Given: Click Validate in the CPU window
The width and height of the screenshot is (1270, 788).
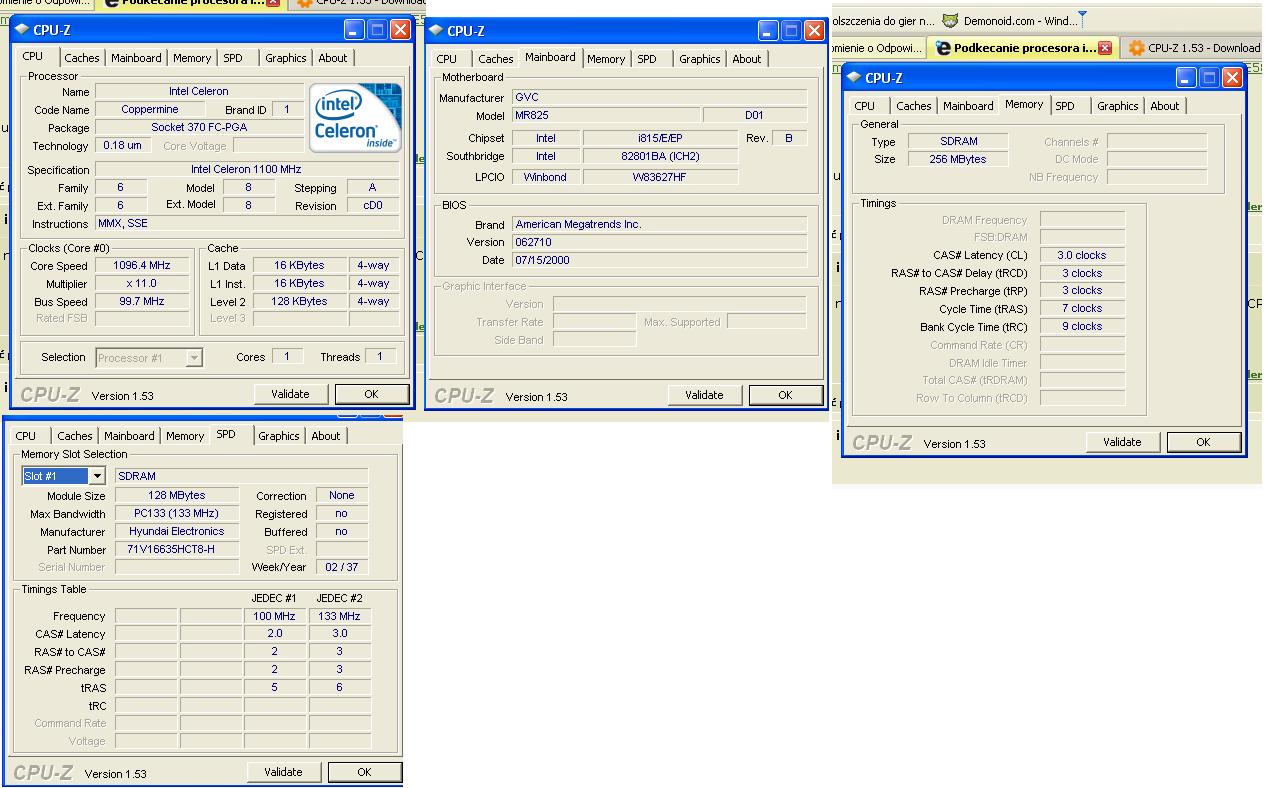Looking at the screenshot, I should click(x=291, y=394).
